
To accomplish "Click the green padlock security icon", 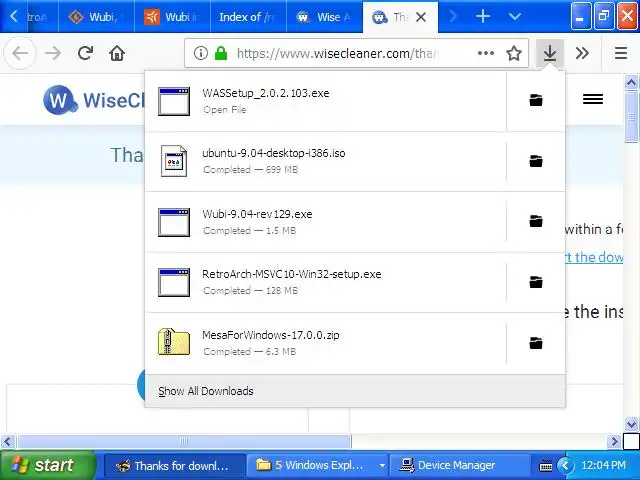I will point(221,53).
